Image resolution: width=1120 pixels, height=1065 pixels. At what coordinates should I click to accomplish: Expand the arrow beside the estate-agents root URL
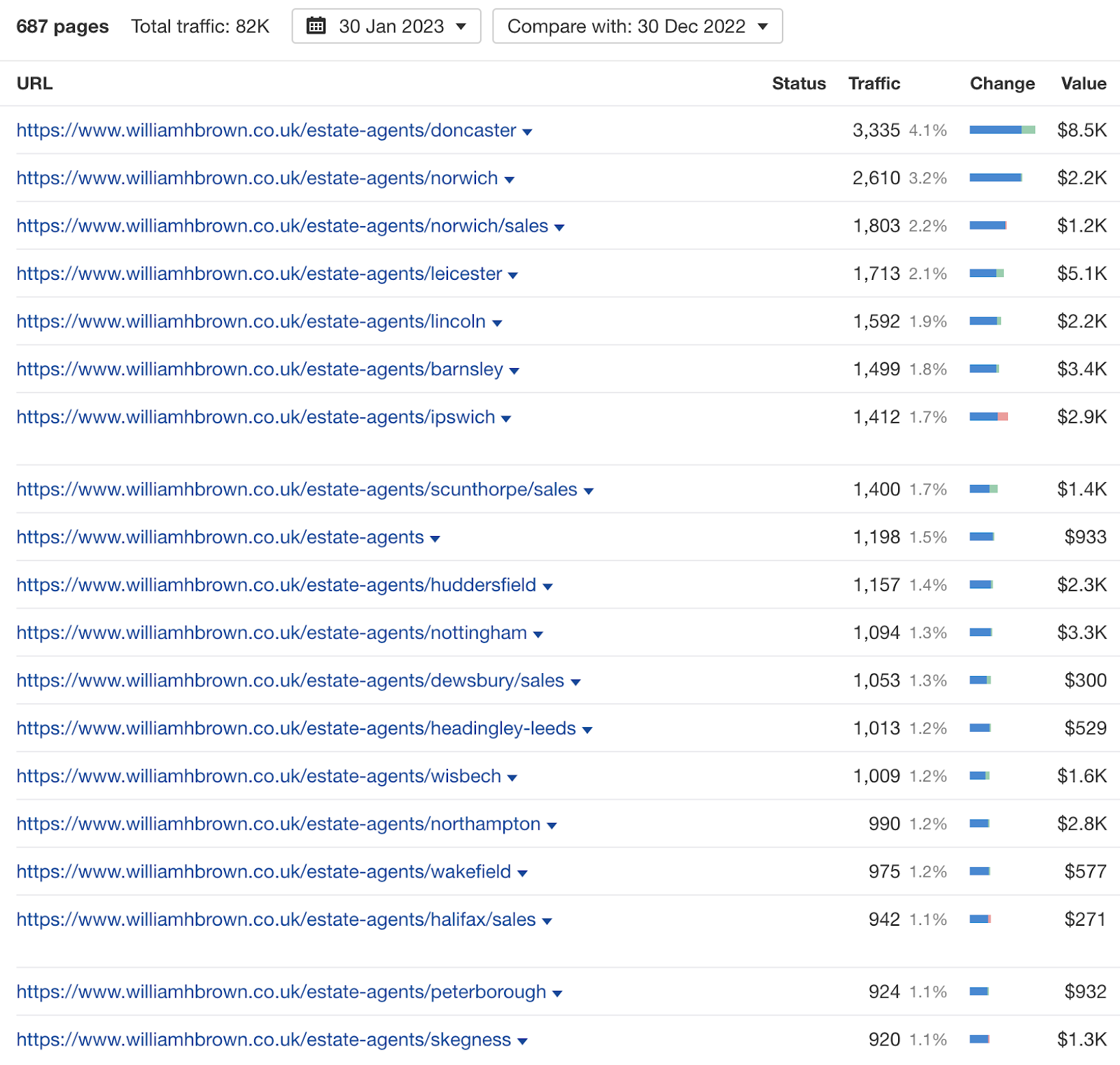tap(435, 539)
